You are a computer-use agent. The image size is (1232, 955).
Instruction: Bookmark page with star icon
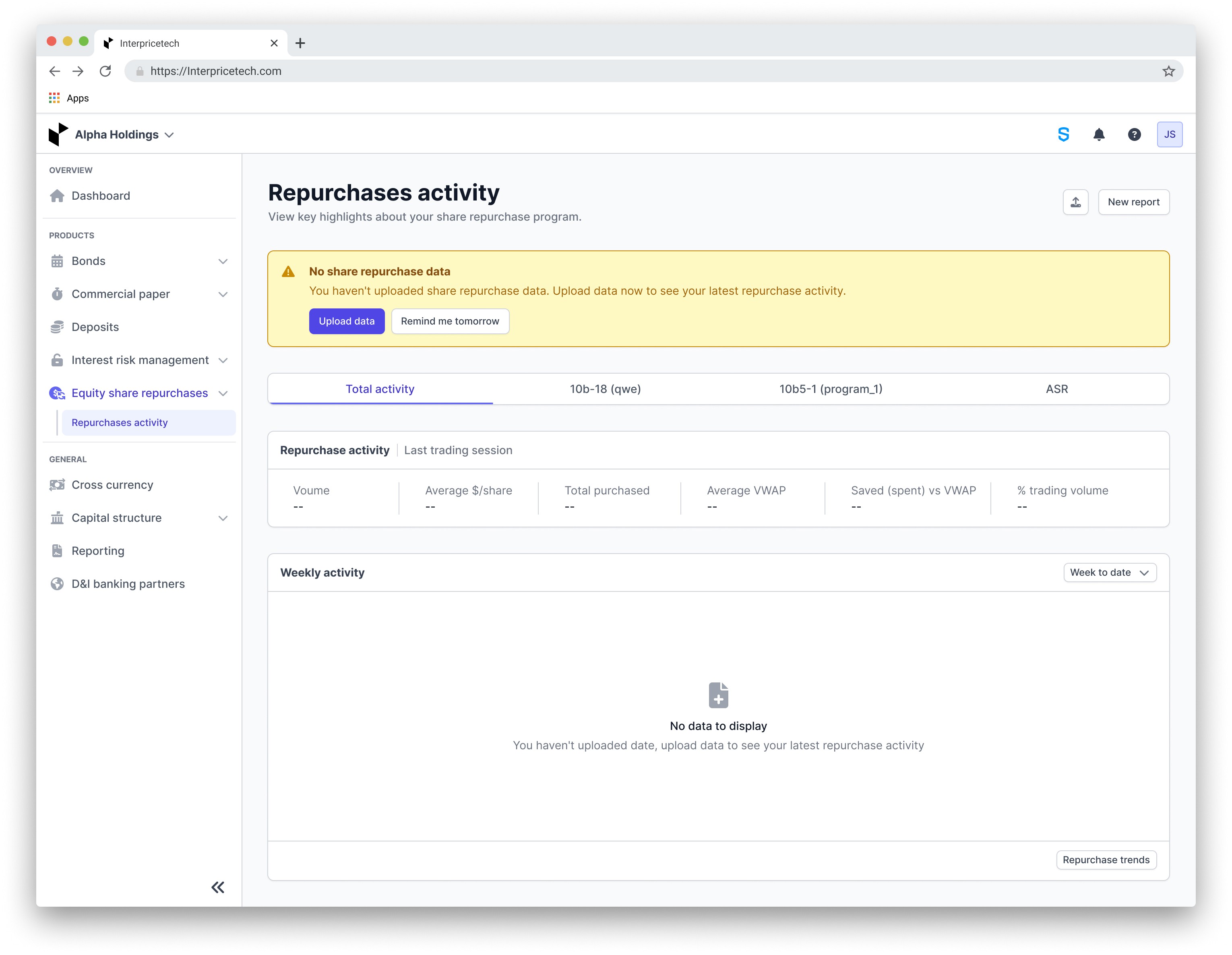pos(1168,71)
